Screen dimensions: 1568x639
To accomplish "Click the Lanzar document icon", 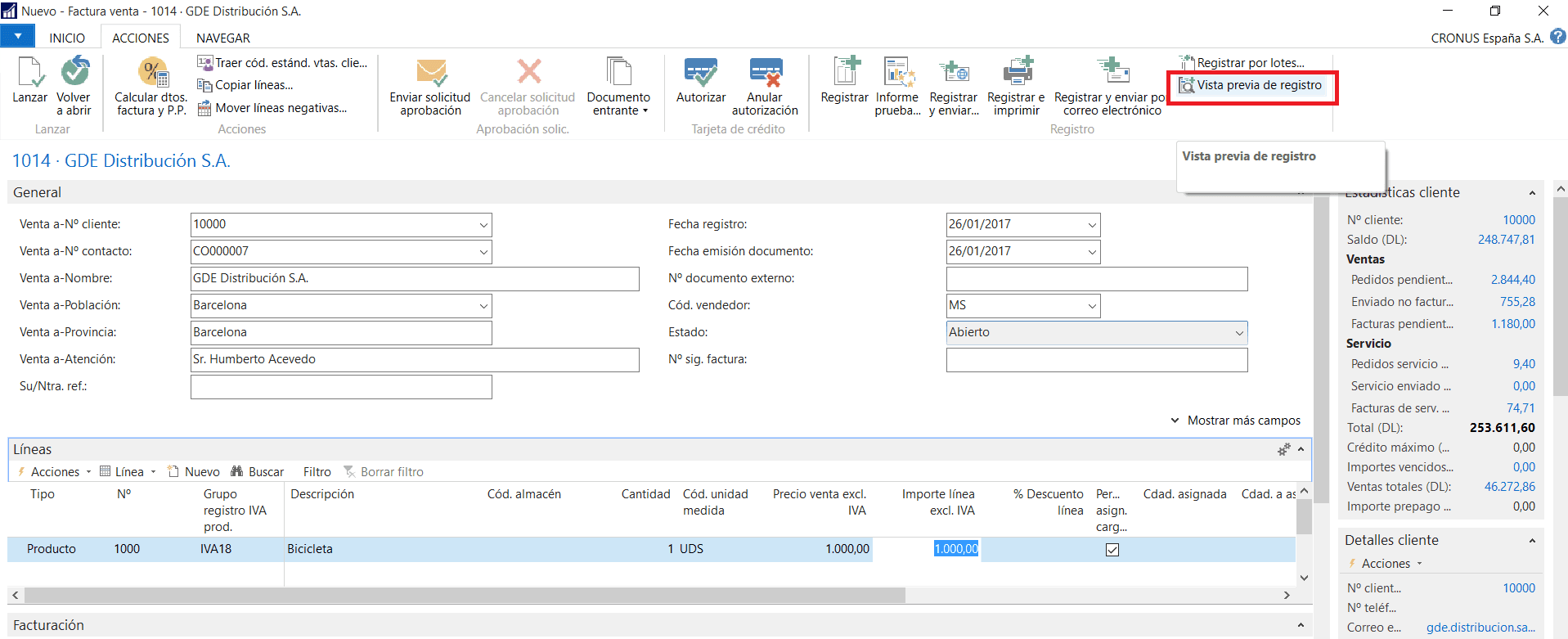I will point(30,72).
